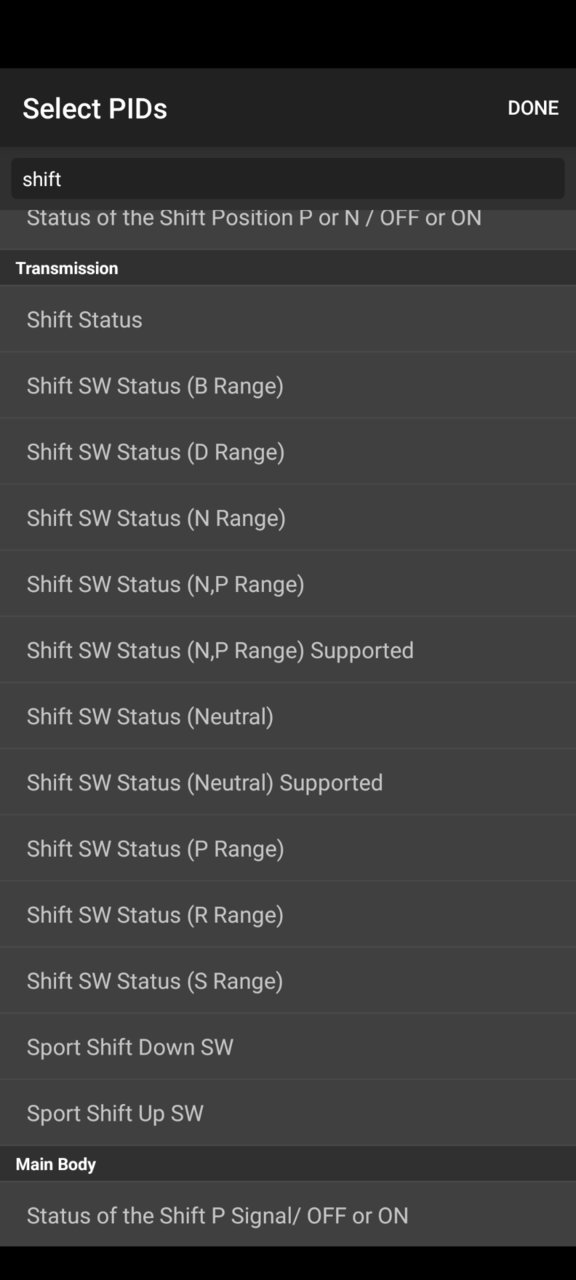Select Sport Shift Up SW
The width and height of the screenshot is (576, 1280).
(x=288, y=1113)
